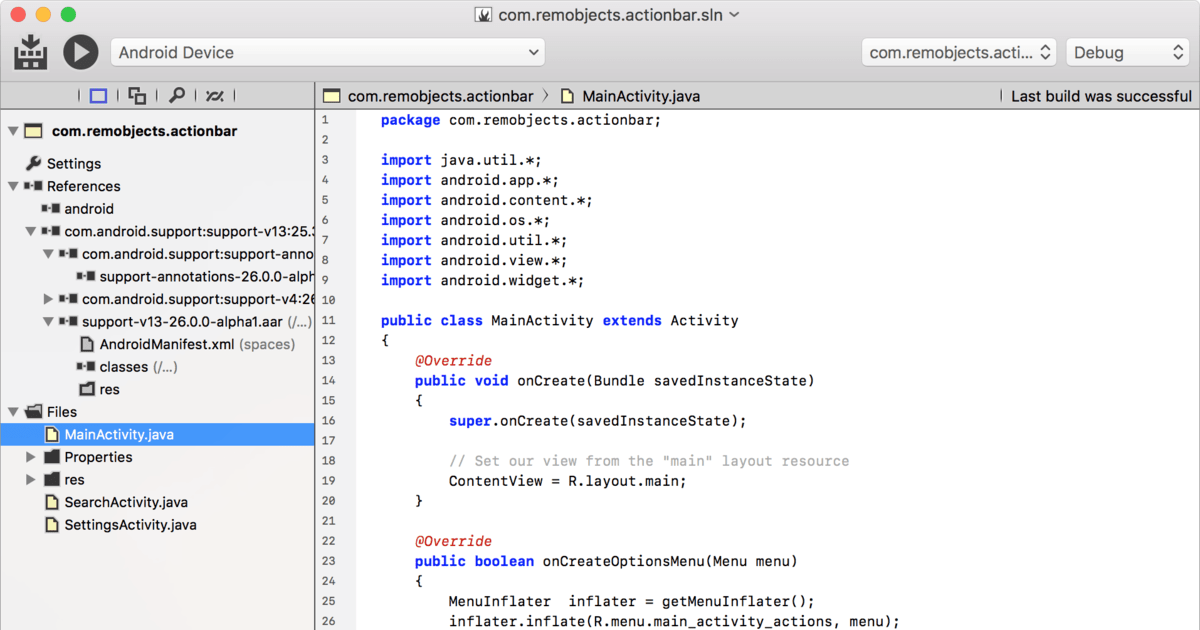Screen dimensions: 1200x630
Task: Click the Build project icon
Action: pyautogui.click(x=30, y=52)
